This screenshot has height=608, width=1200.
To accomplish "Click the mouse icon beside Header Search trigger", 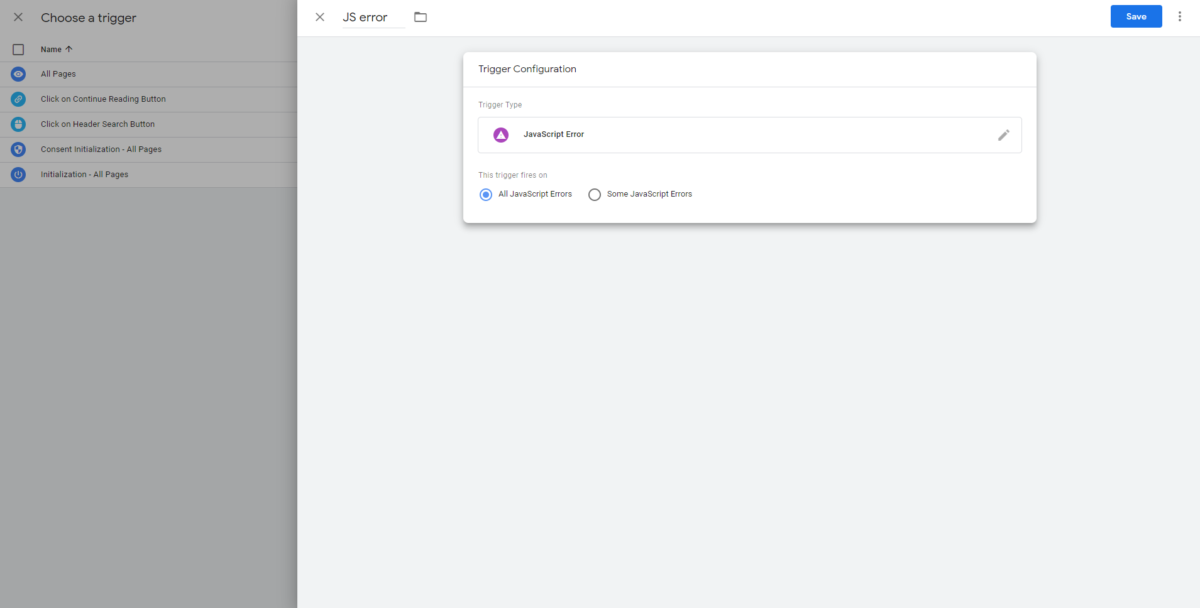I will (17, 124).
